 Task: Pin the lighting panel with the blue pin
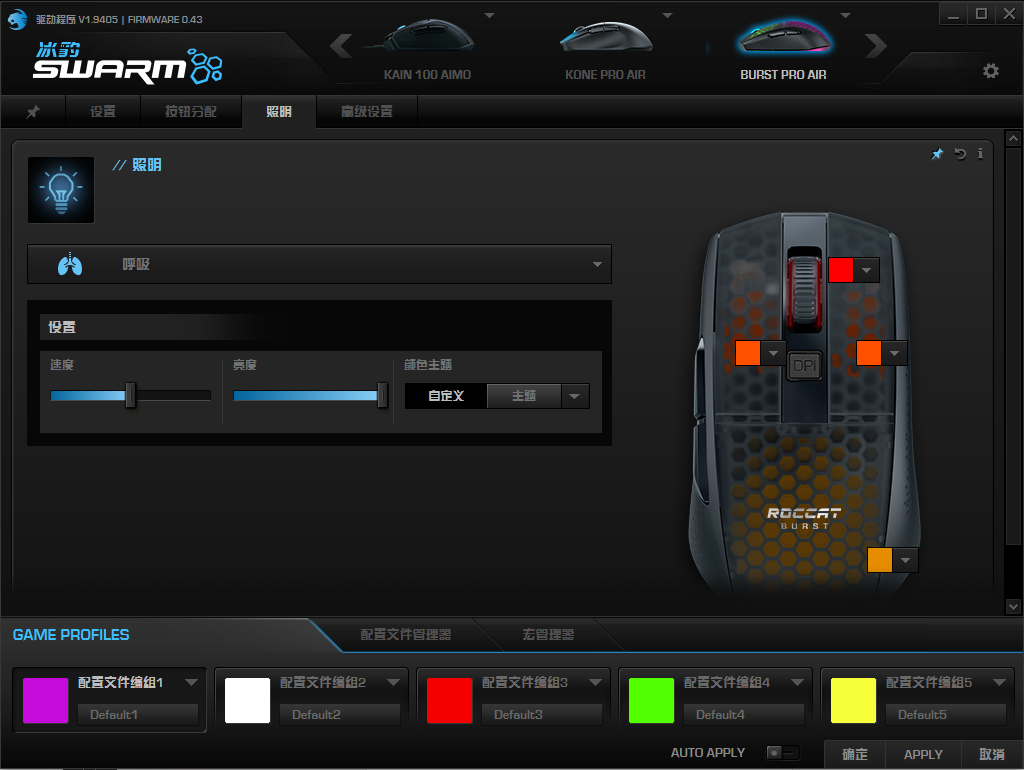(937, 154)
